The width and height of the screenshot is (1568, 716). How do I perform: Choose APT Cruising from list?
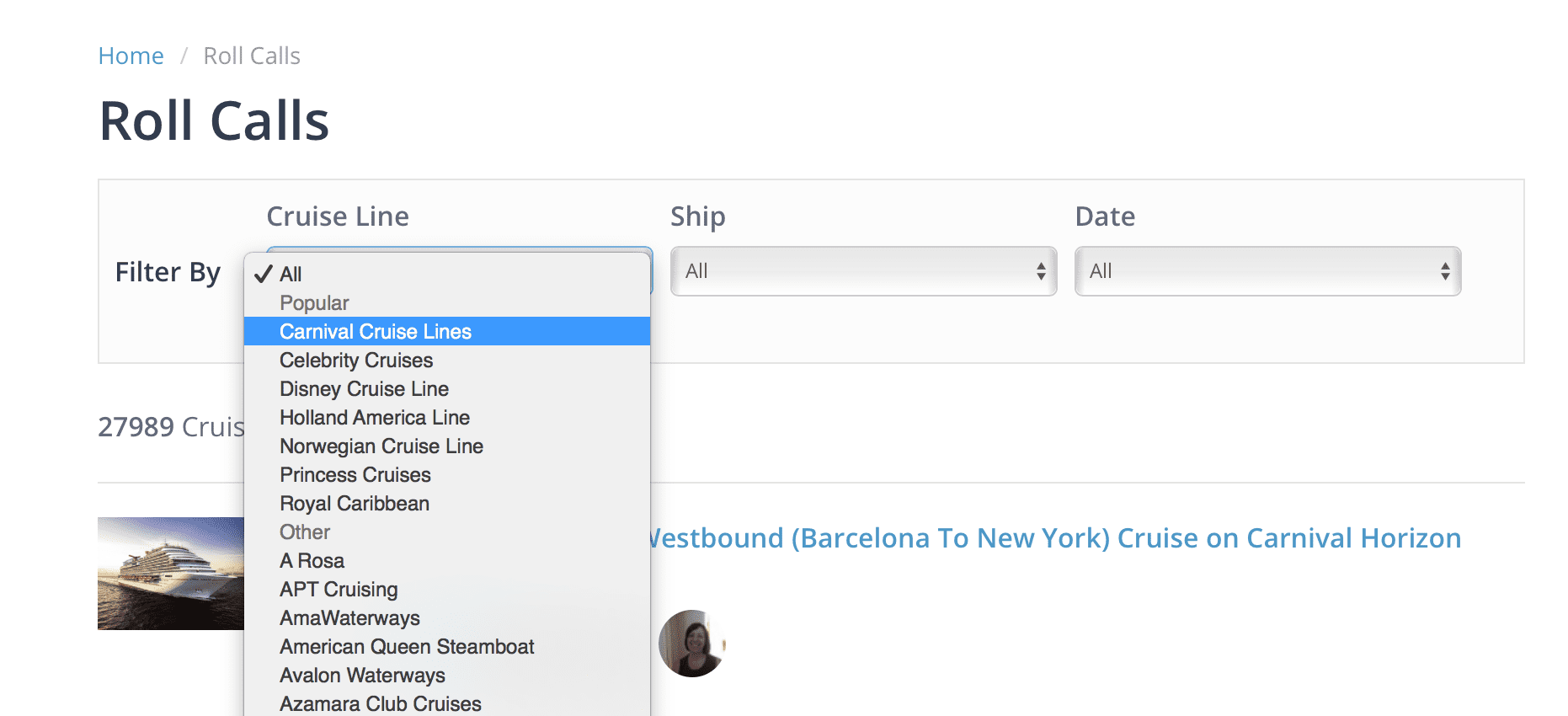[446, 589]
